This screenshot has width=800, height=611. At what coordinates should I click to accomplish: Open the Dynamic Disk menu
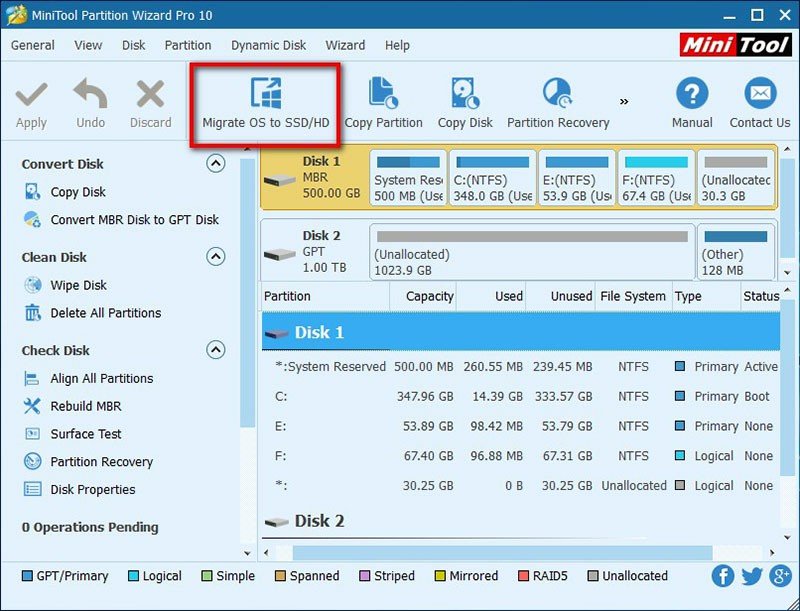click(x=268, y=45)
